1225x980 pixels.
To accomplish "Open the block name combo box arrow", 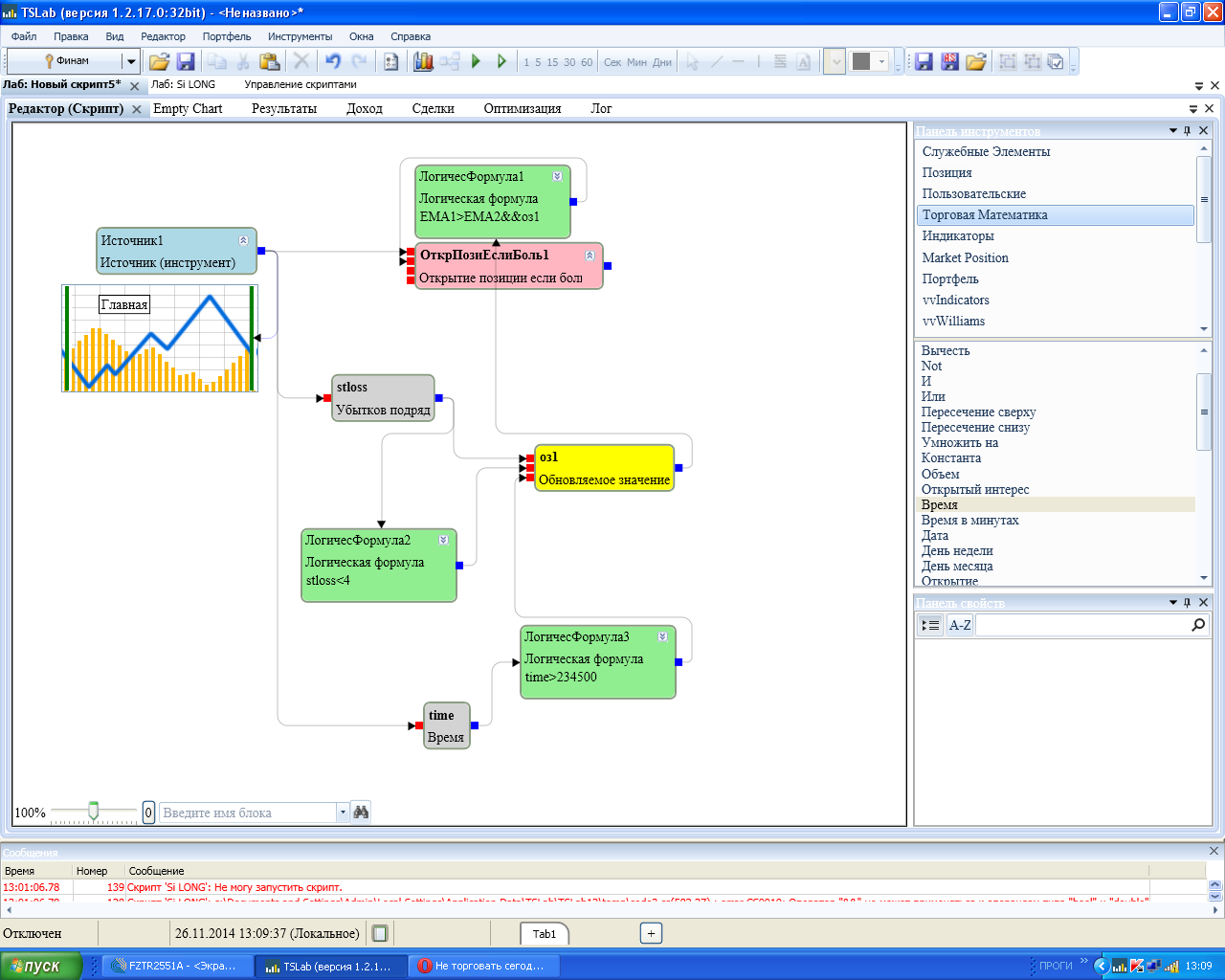I will 342,813.
